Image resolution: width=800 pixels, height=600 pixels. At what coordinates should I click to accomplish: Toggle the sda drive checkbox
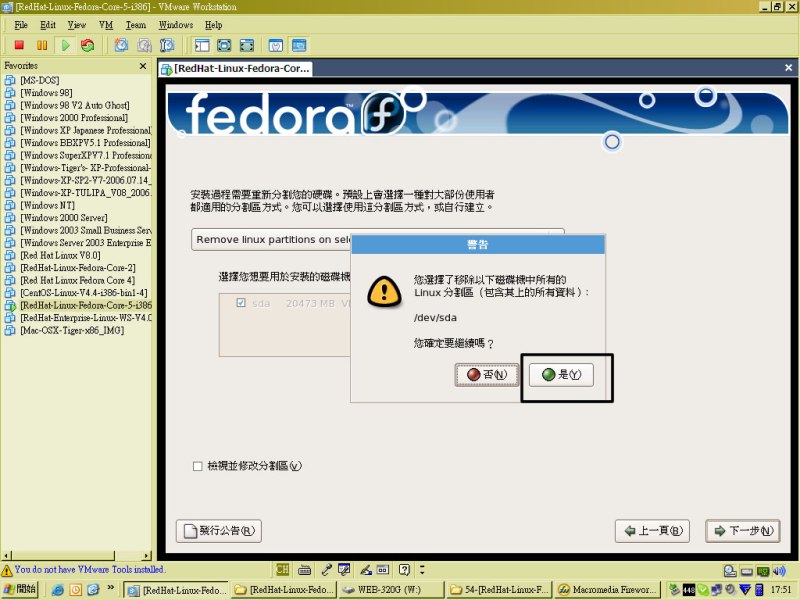pyautogui.click(x=241, y=303)
